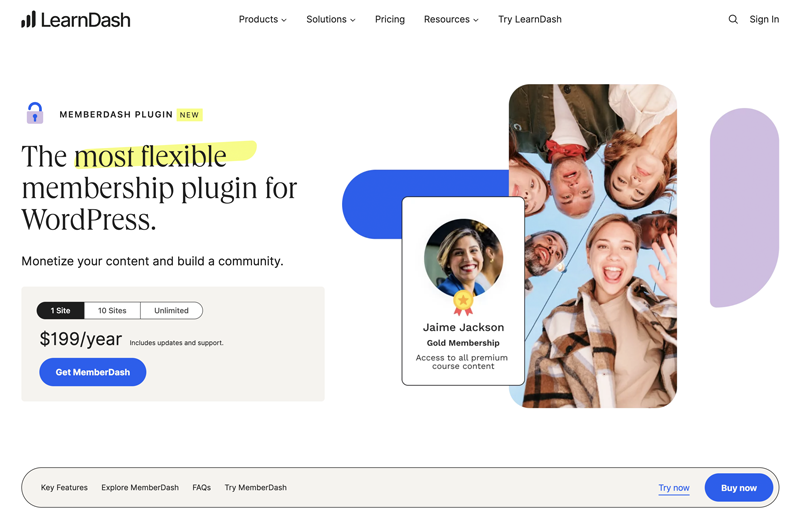
Task: Click 'Monetize your content and build a community.'
Action: click(152, 261)
